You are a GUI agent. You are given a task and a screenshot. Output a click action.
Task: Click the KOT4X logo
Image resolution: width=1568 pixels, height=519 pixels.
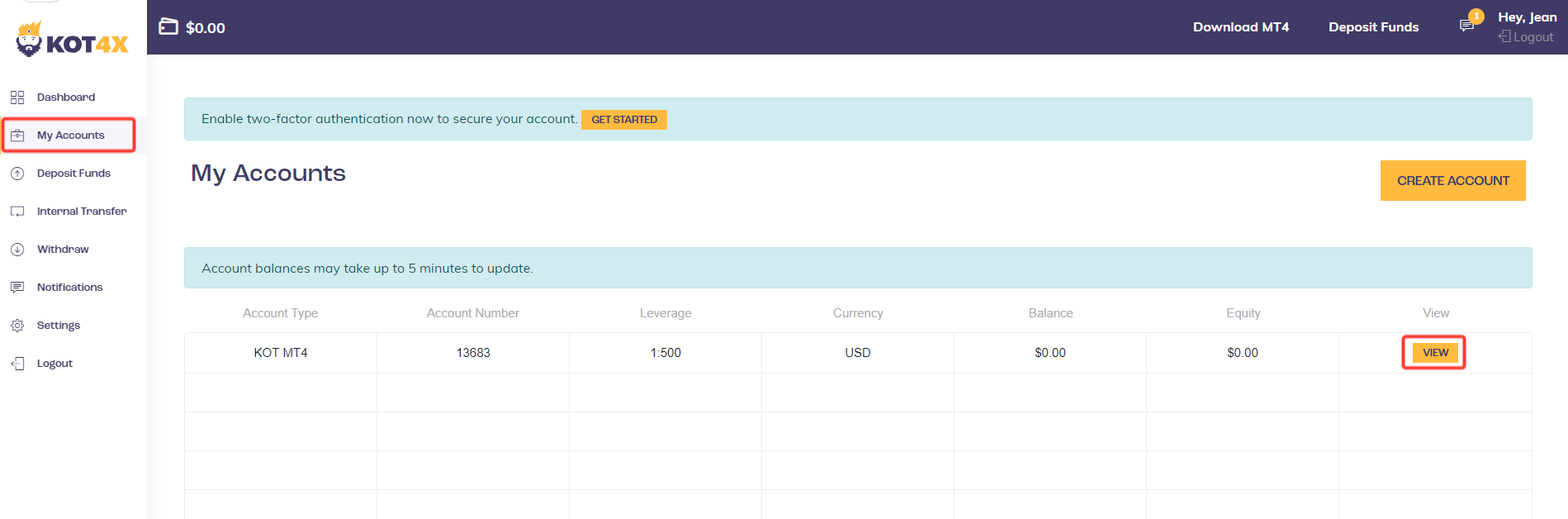pyautogui.click(x=73, y=40)
